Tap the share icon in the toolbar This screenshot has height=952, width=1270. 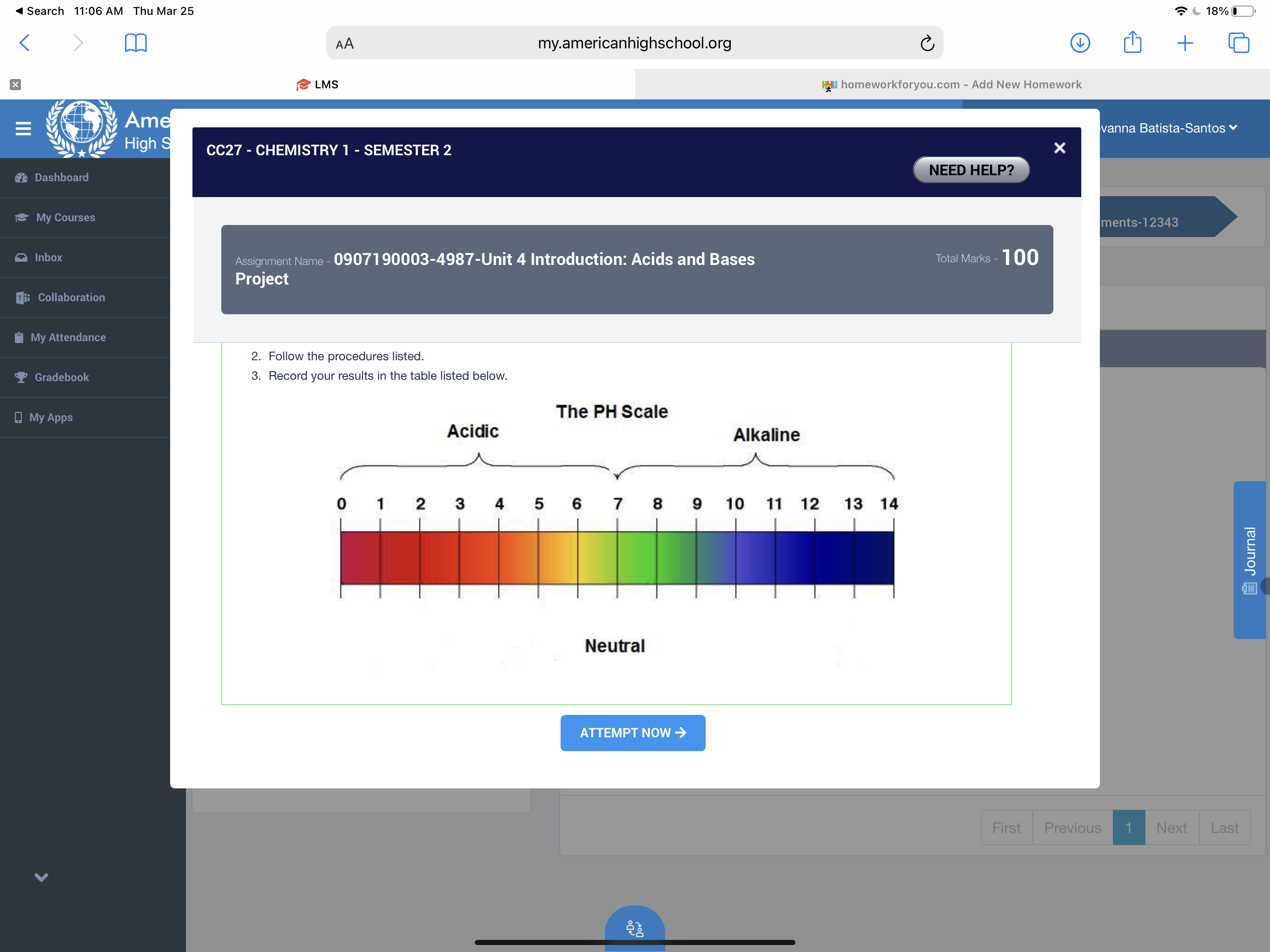click(1132, 43)
